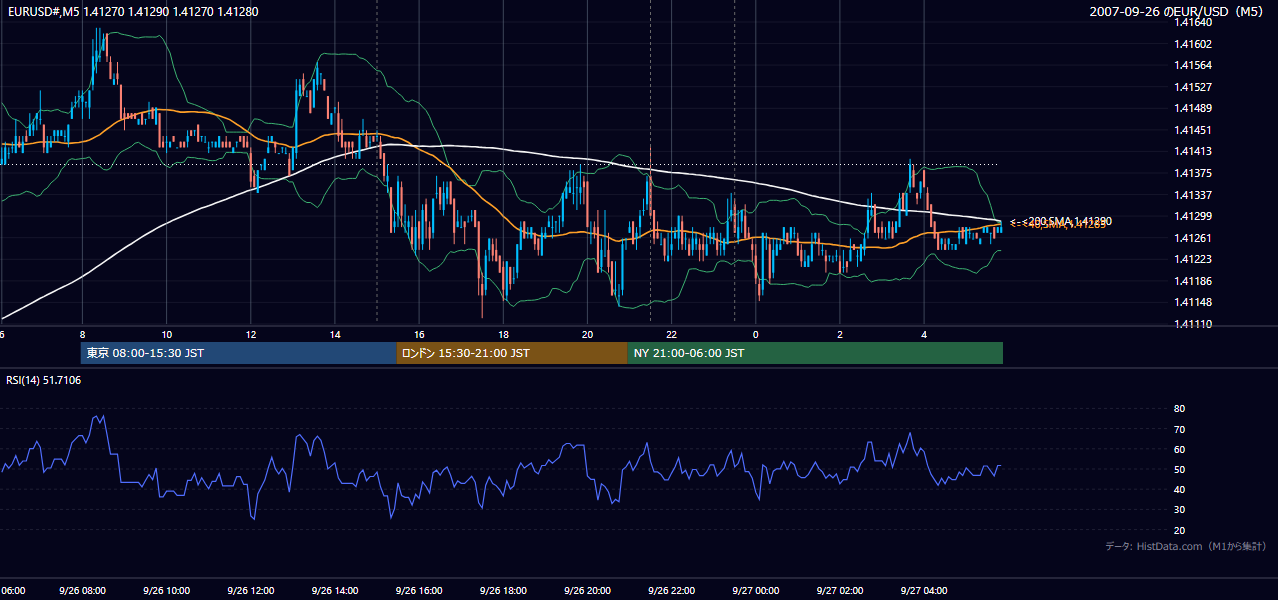Click price axis label 1.41413
This screenshot has height=600, width=1278.
click(x=1194, y=152)
